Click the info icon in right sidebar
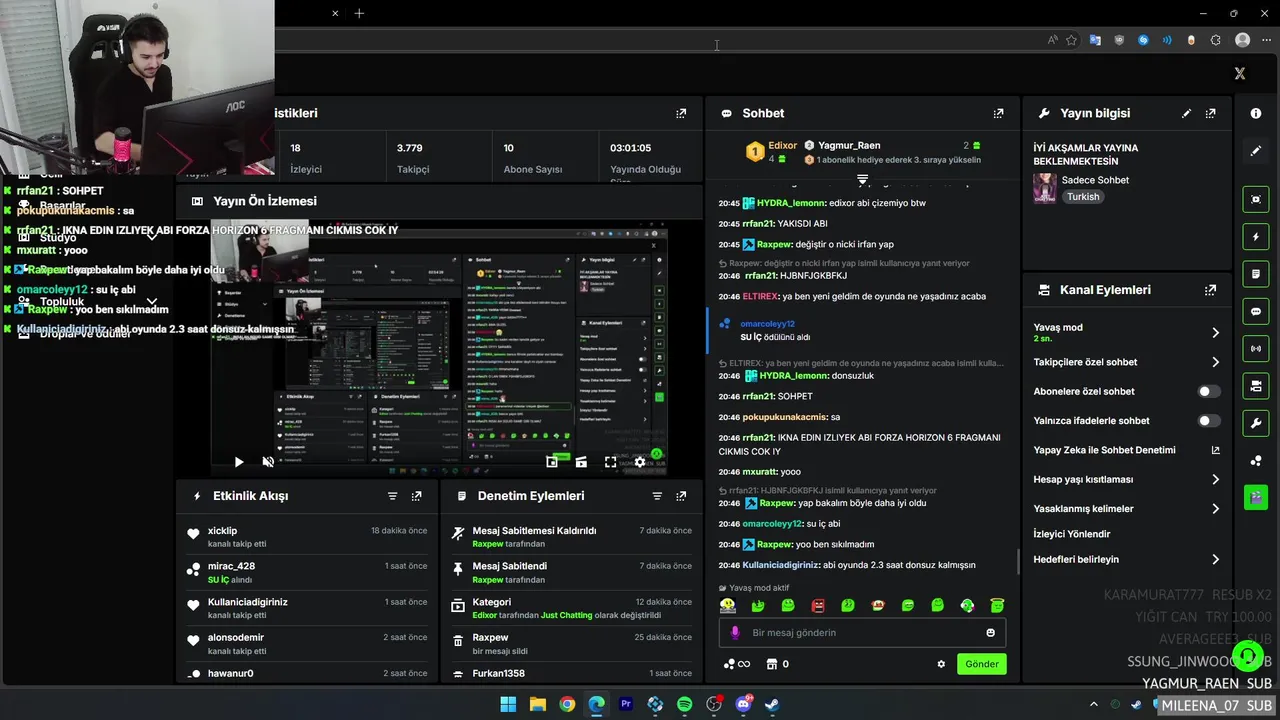This screenshot has width=1280, height=720. pos(1256,114)
